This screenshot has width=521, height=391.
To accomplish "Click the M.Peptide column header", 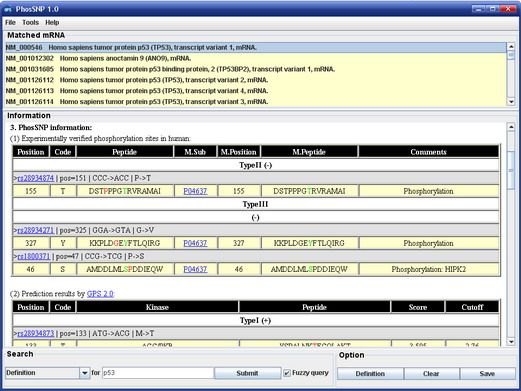I will 309,152.
